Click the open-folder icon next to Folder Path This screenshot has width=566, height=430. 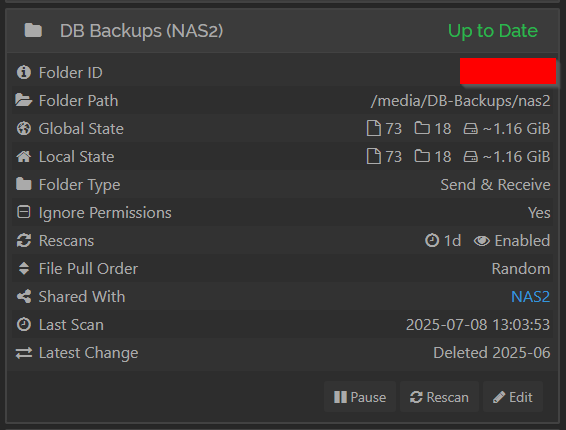tap(24, 100)
